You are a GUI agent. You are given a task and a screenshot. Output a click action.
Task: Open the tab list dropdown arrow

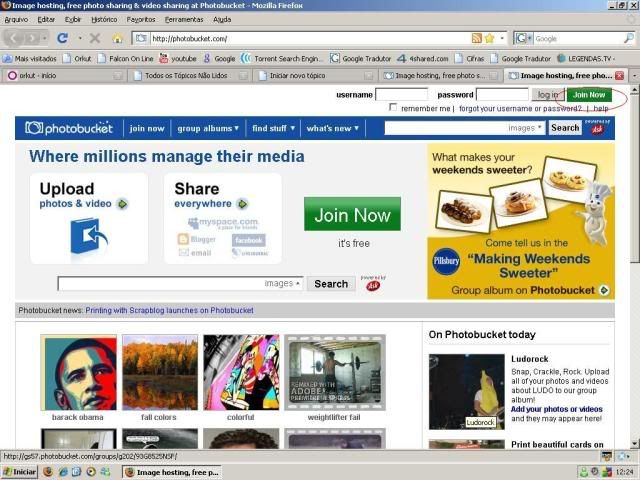click(634, 76)
